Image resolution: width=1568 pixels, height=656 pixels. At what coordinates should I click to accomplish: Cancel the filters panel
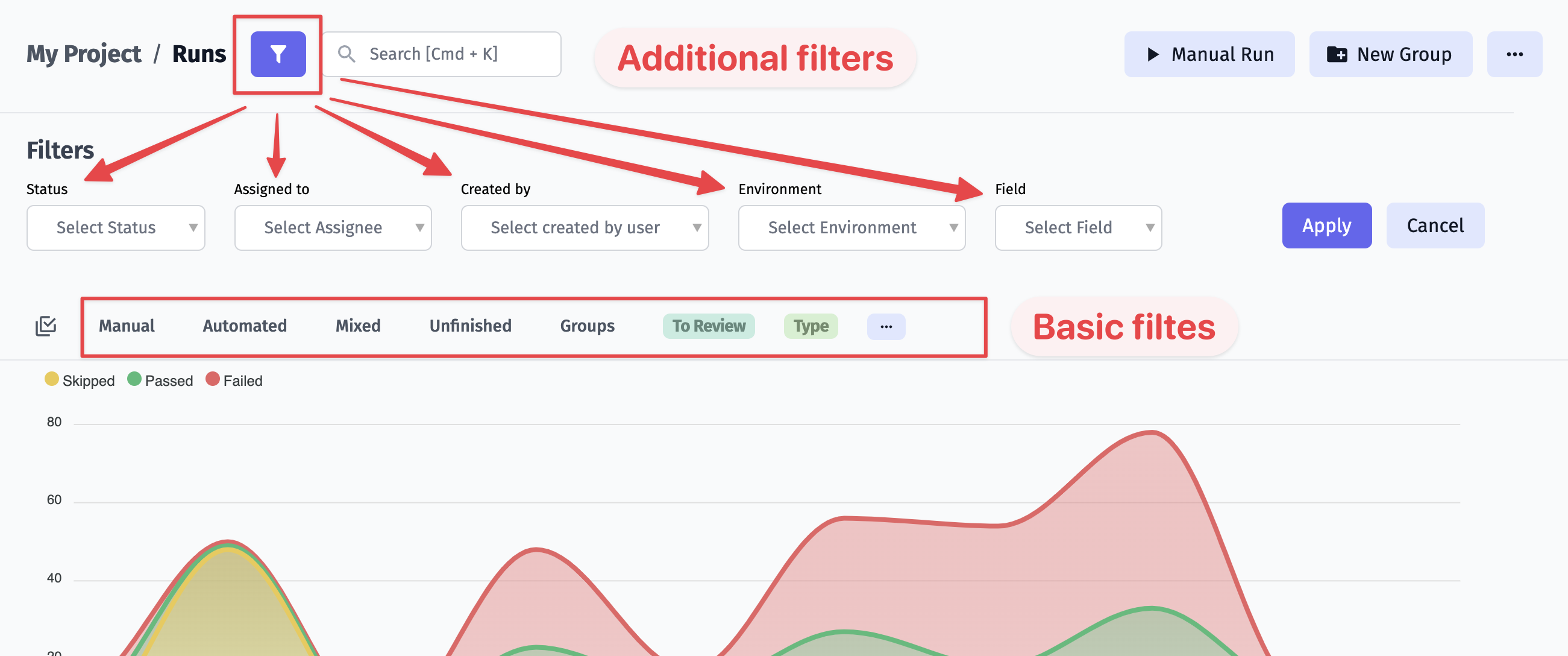pyautogui.click(x=1435, y=225)
